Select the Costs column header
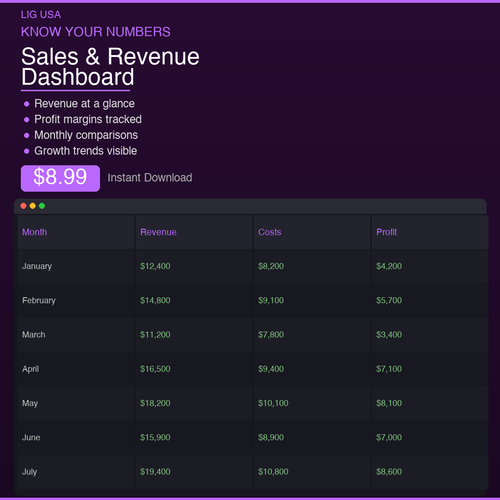 point(270,232)
